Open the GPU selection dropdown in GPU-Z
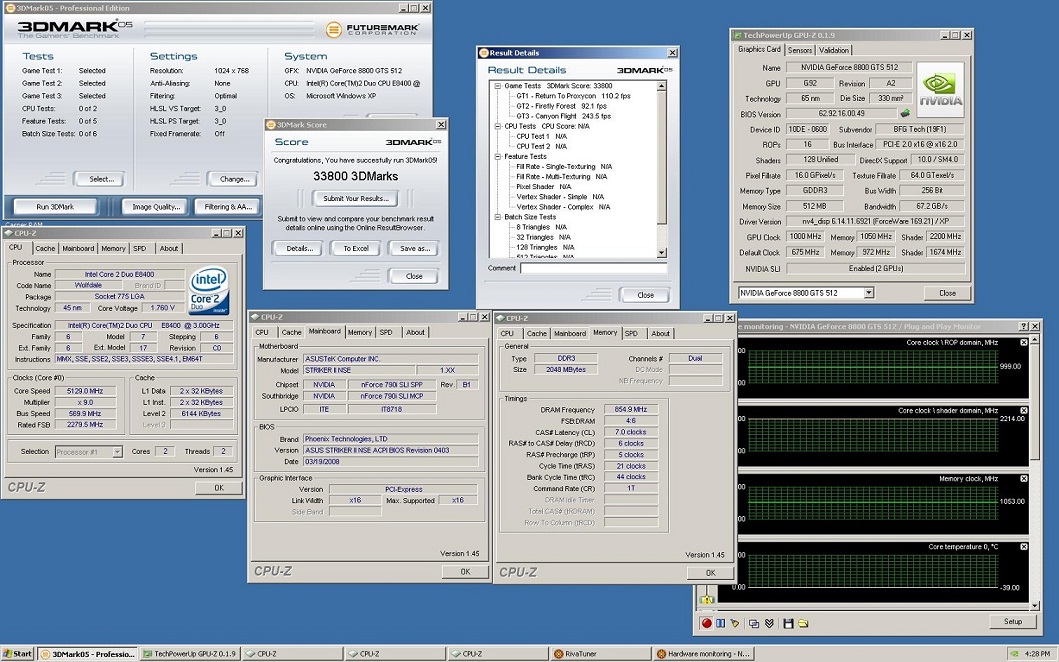 point(869,292)
